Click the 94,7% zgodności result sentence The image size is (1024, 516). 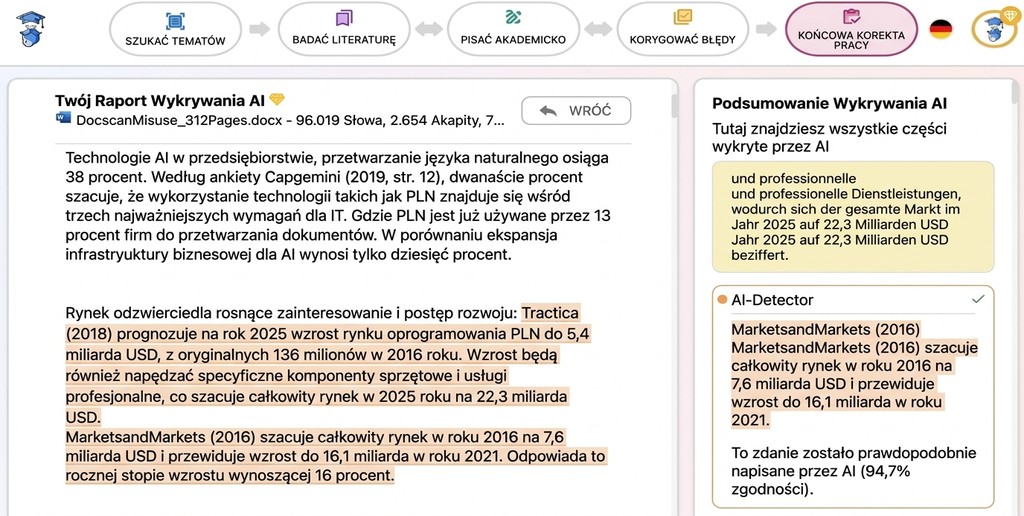pyautogui.click(x=854, y=471)
